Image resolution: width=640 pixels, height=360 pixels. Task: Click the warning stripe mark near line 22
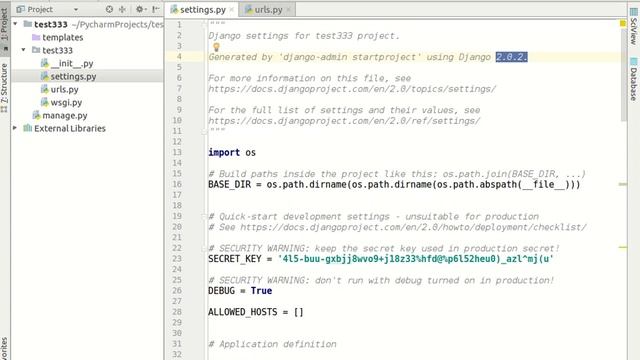(623, 247)
